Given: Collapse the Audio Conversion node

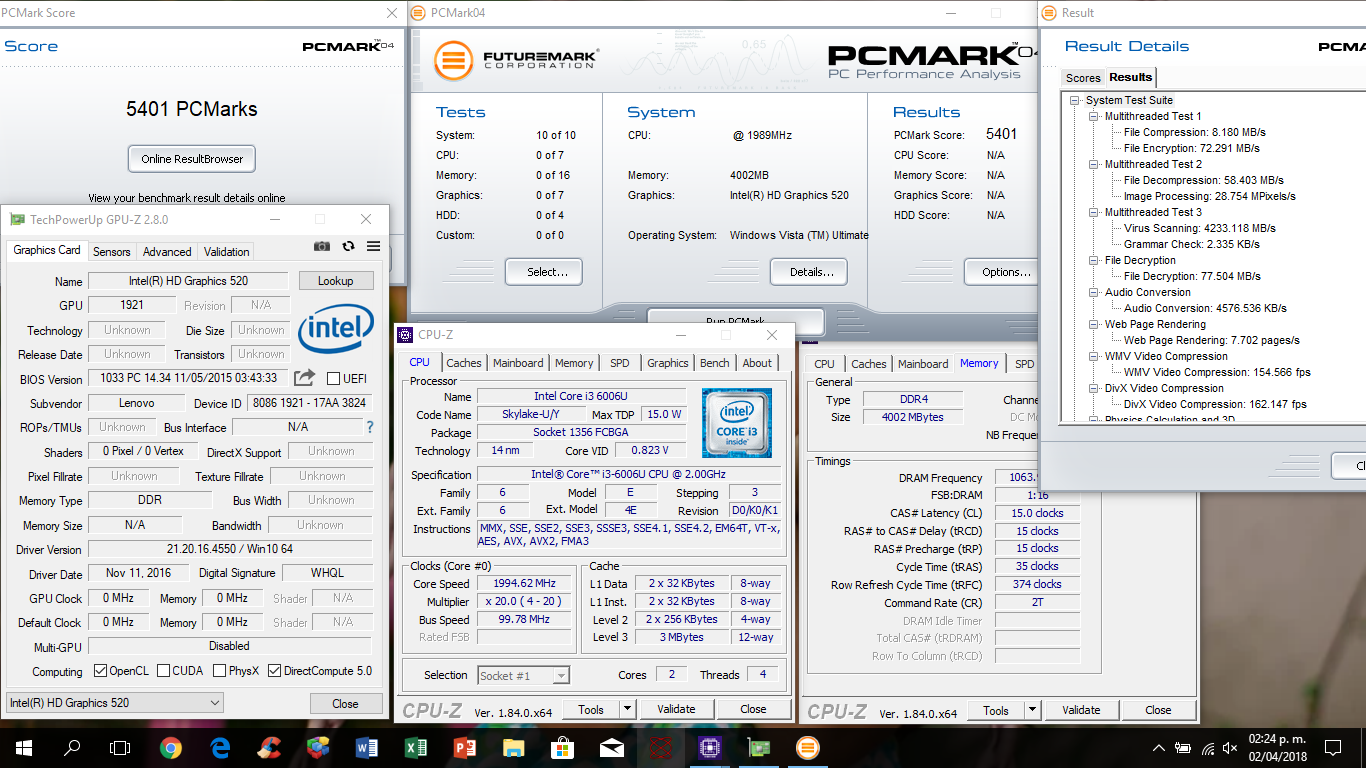Looking at the screenshot, I should pos(1095,292).
